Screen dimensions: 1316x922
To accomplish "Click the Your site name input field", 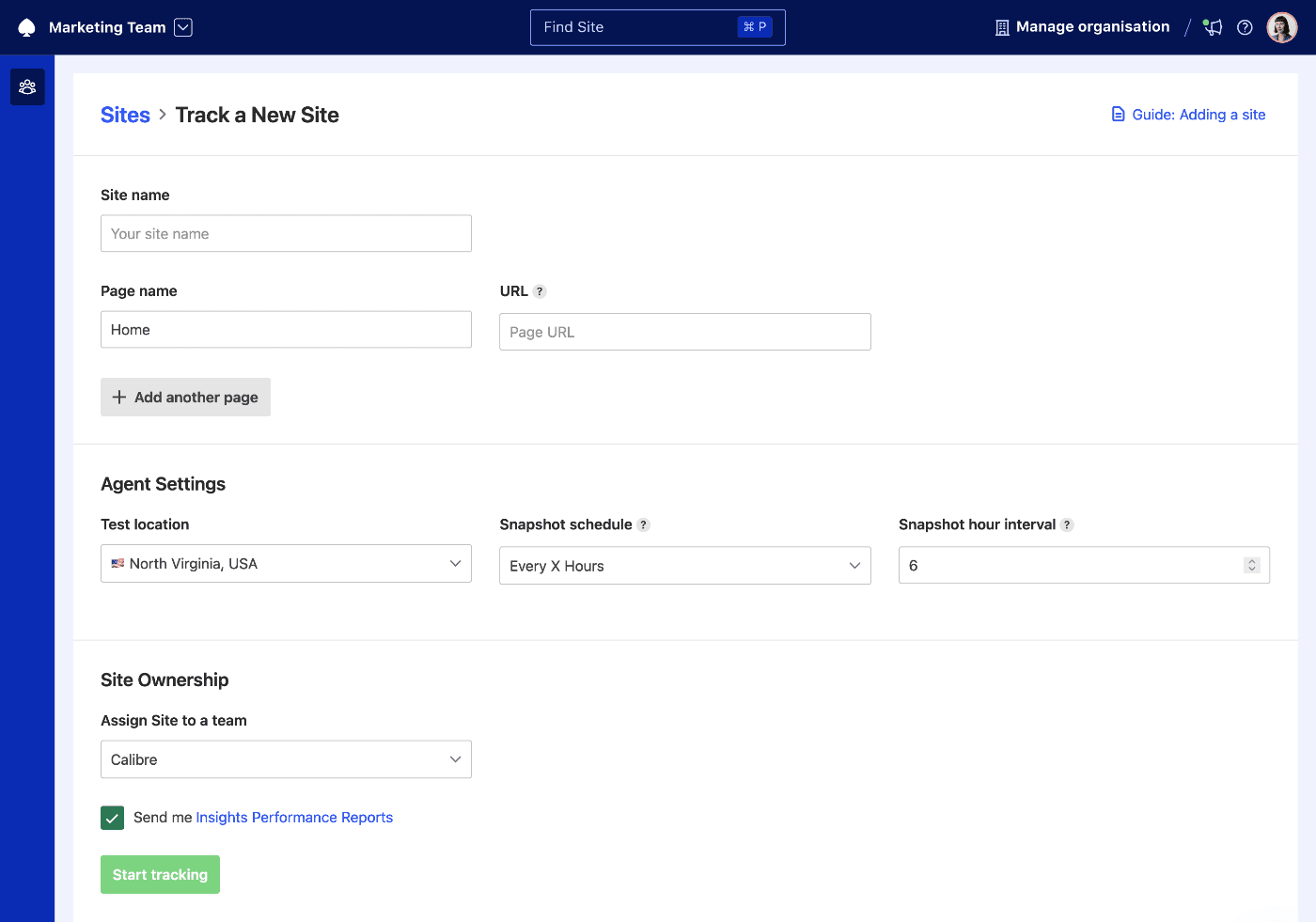I will pos(286,233).
